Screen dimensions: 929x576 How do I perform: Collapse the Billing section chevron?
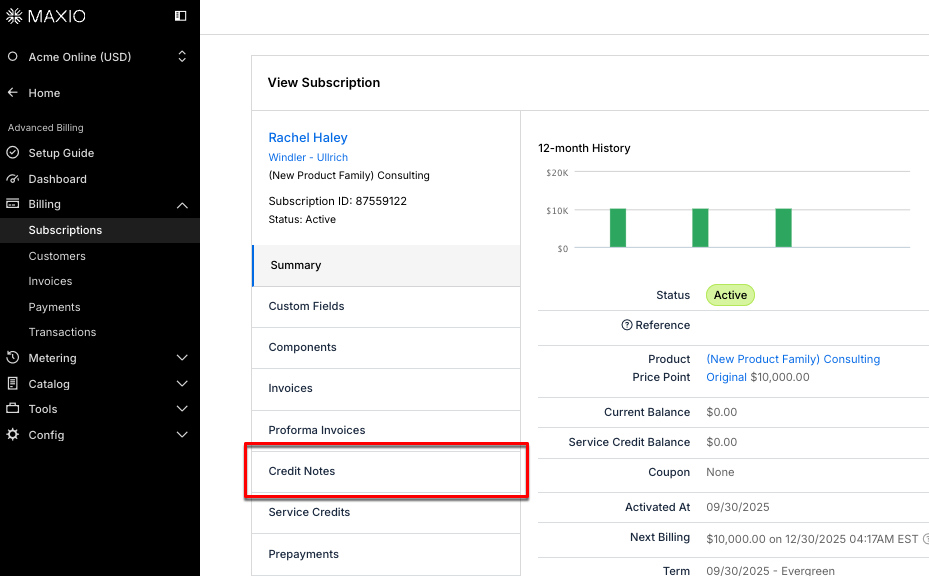[182, 204]
